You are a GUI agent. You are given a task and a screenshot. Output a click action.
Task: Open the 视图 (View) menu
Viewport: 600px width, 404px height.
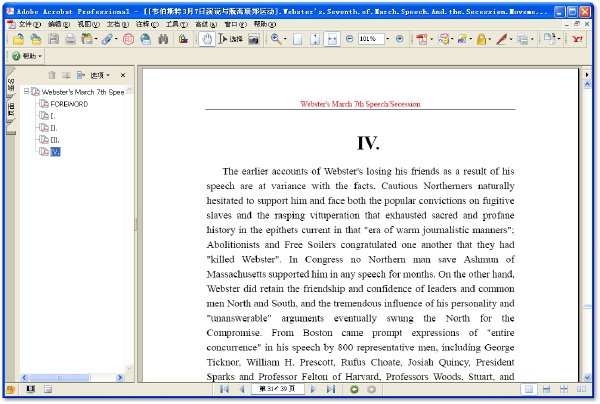(88, 24)
